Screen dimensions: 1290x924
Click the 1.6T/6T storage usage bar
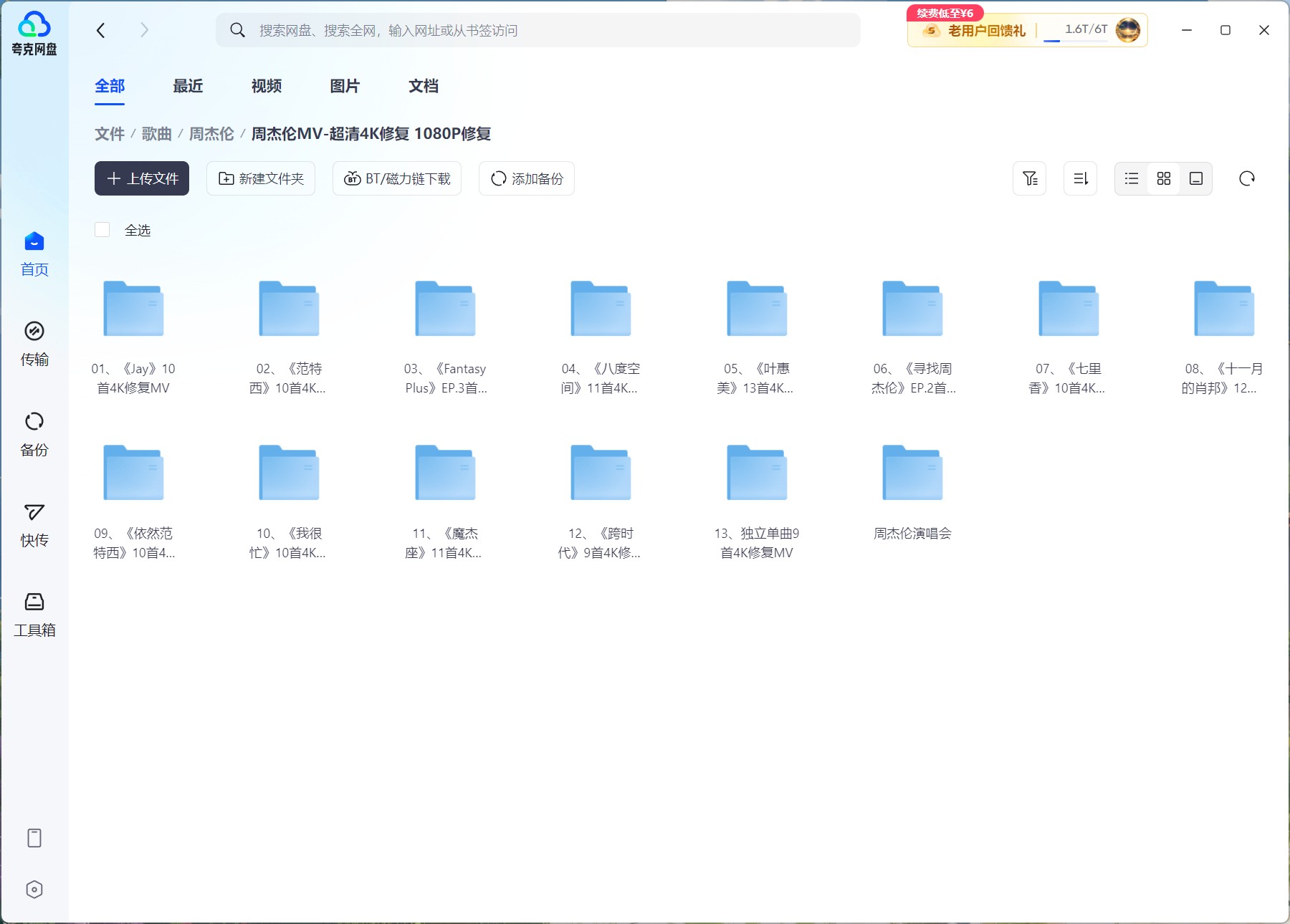coord(1076,32)
